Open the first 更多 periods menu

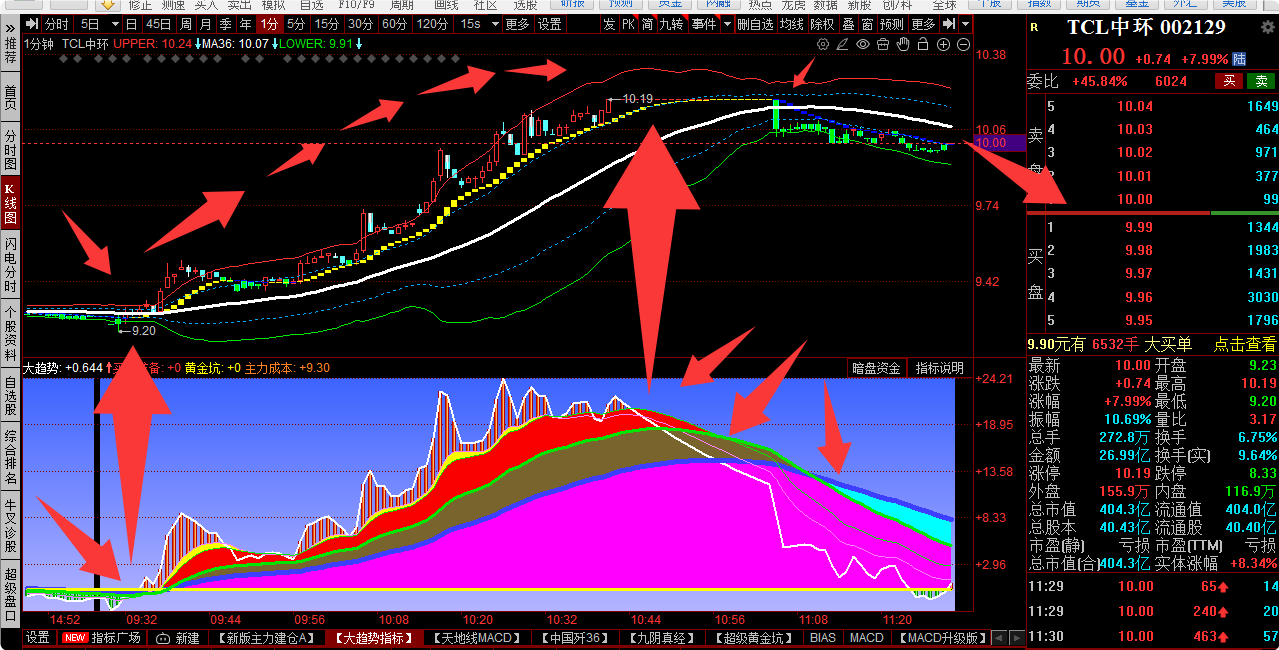[517, 24]
